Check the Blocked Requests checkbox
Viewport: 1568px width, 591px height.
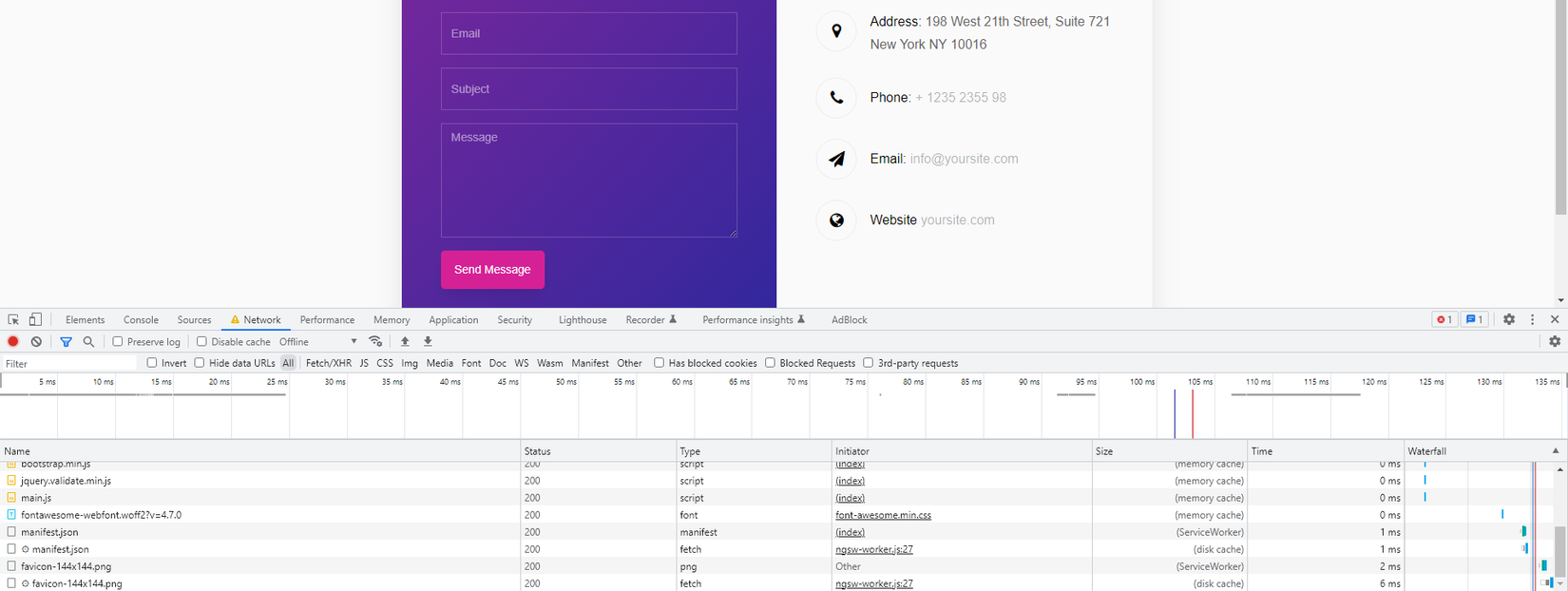[x=770, y=363]
